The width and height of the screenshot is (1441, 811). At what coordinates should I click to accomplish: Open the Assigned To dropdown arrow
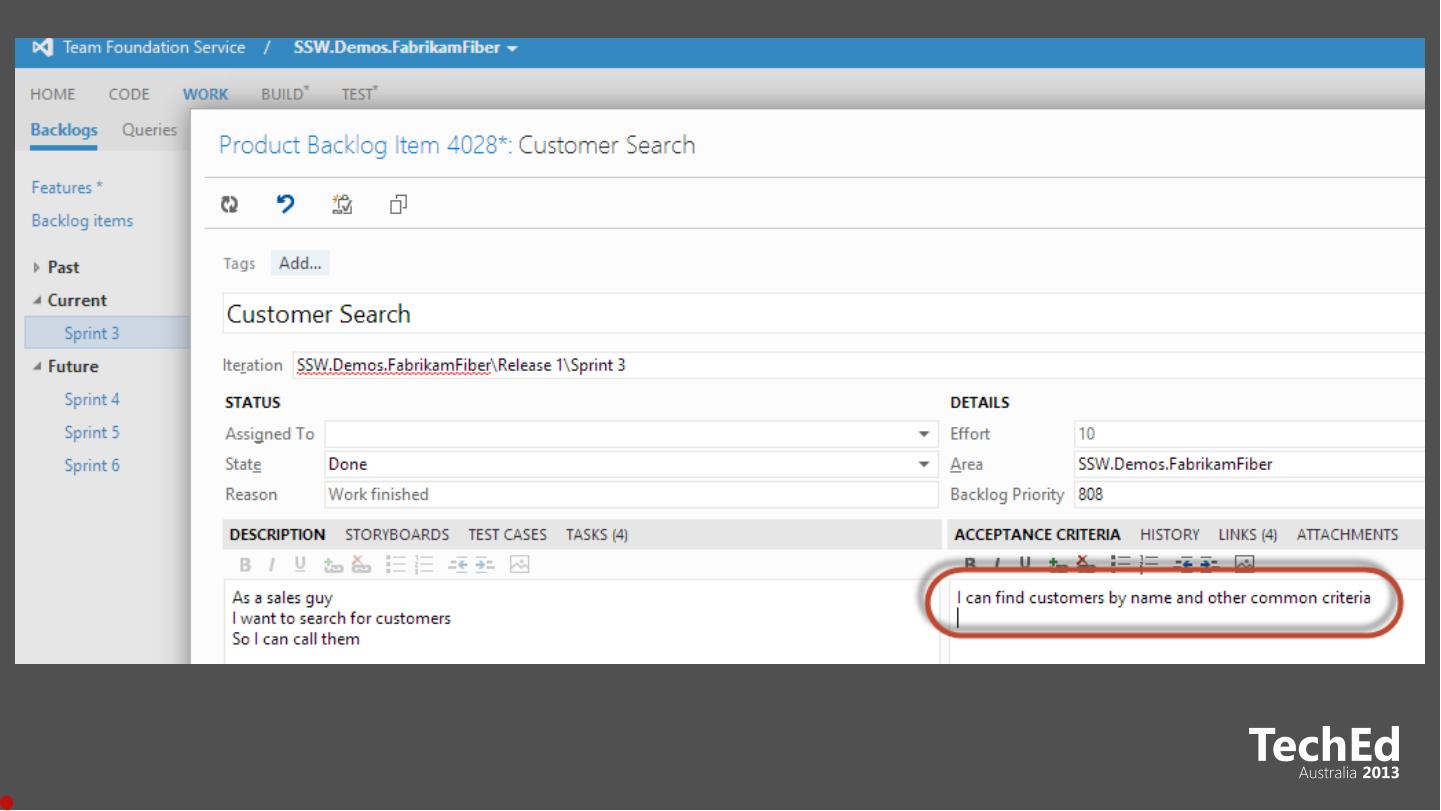(x=923, y=434)
